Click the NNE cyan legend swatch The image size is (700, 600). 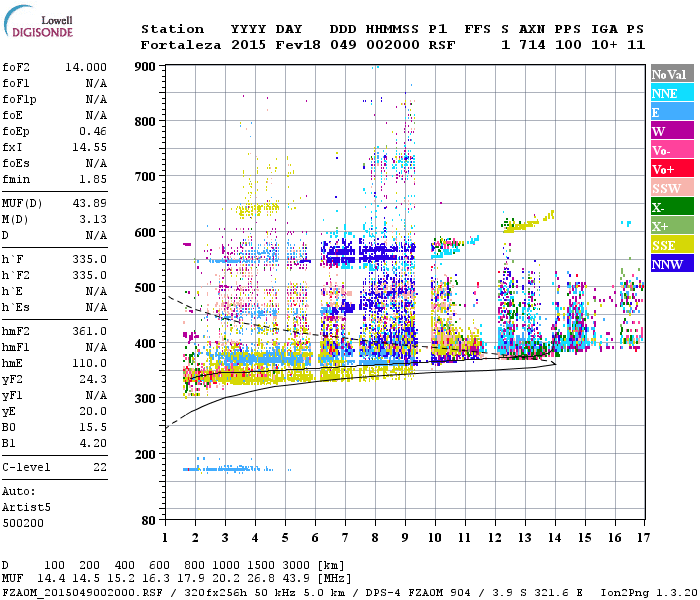pyautogui.click(x=668, y=93)
